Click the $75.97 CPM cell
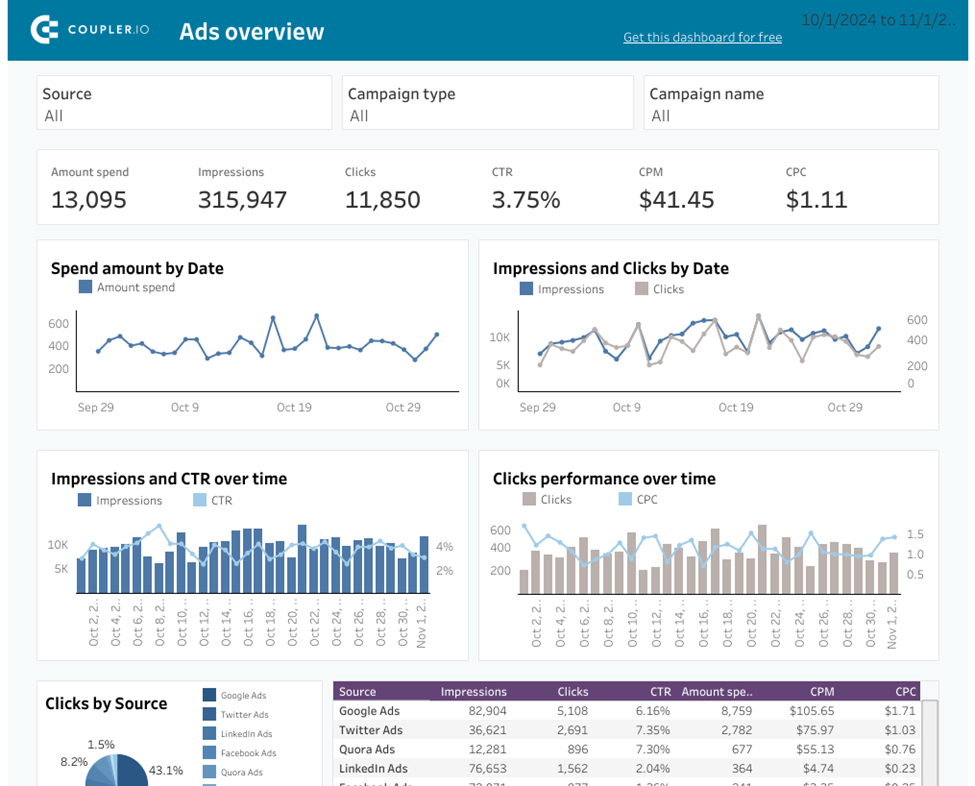Viewport: 975px width, 786px height. (x=815, y=730)
